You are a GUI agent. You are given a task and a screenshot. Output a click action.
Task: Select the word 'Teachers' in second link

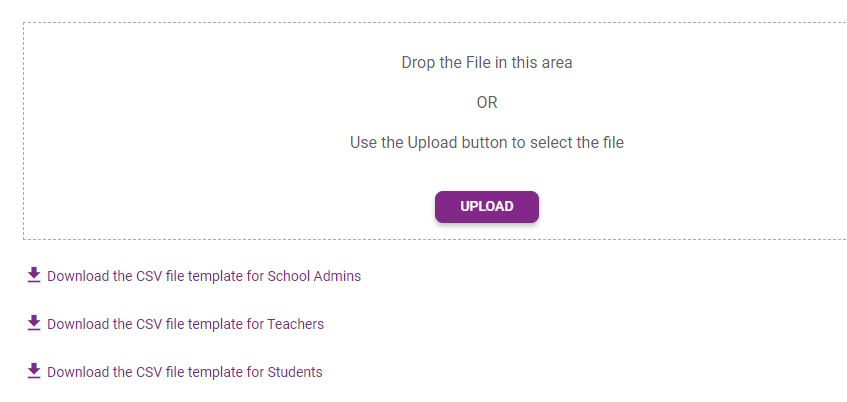(295, 324)
